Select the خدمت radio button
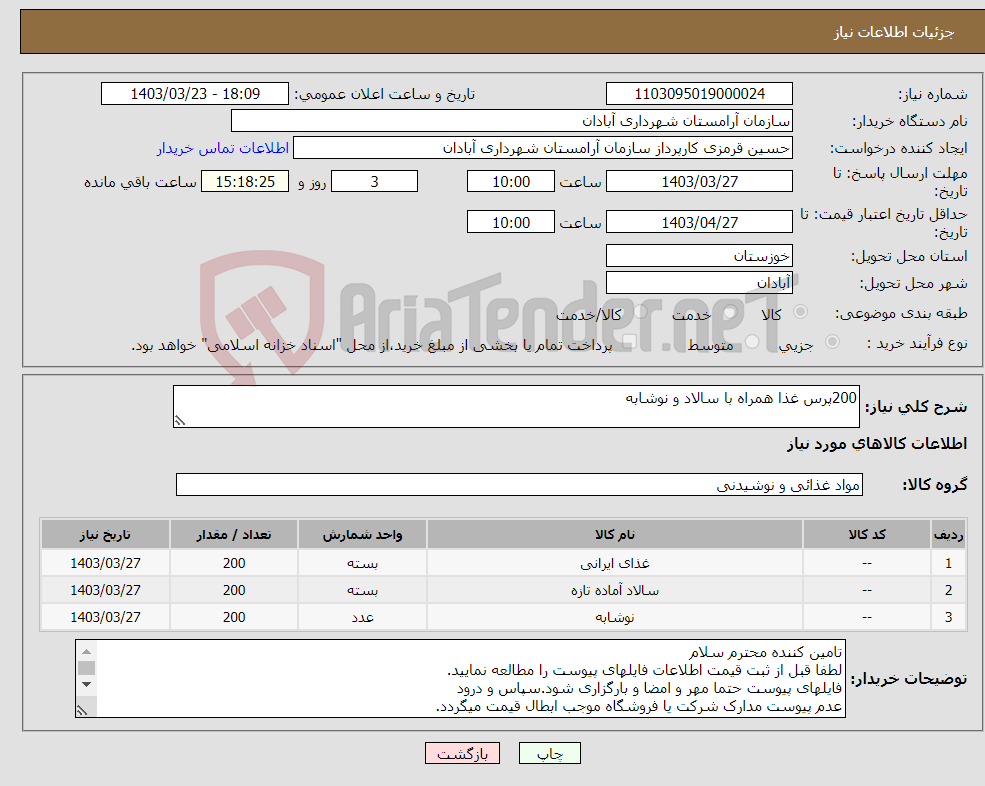This screenshot has height=786, width=985. [729, 312]
